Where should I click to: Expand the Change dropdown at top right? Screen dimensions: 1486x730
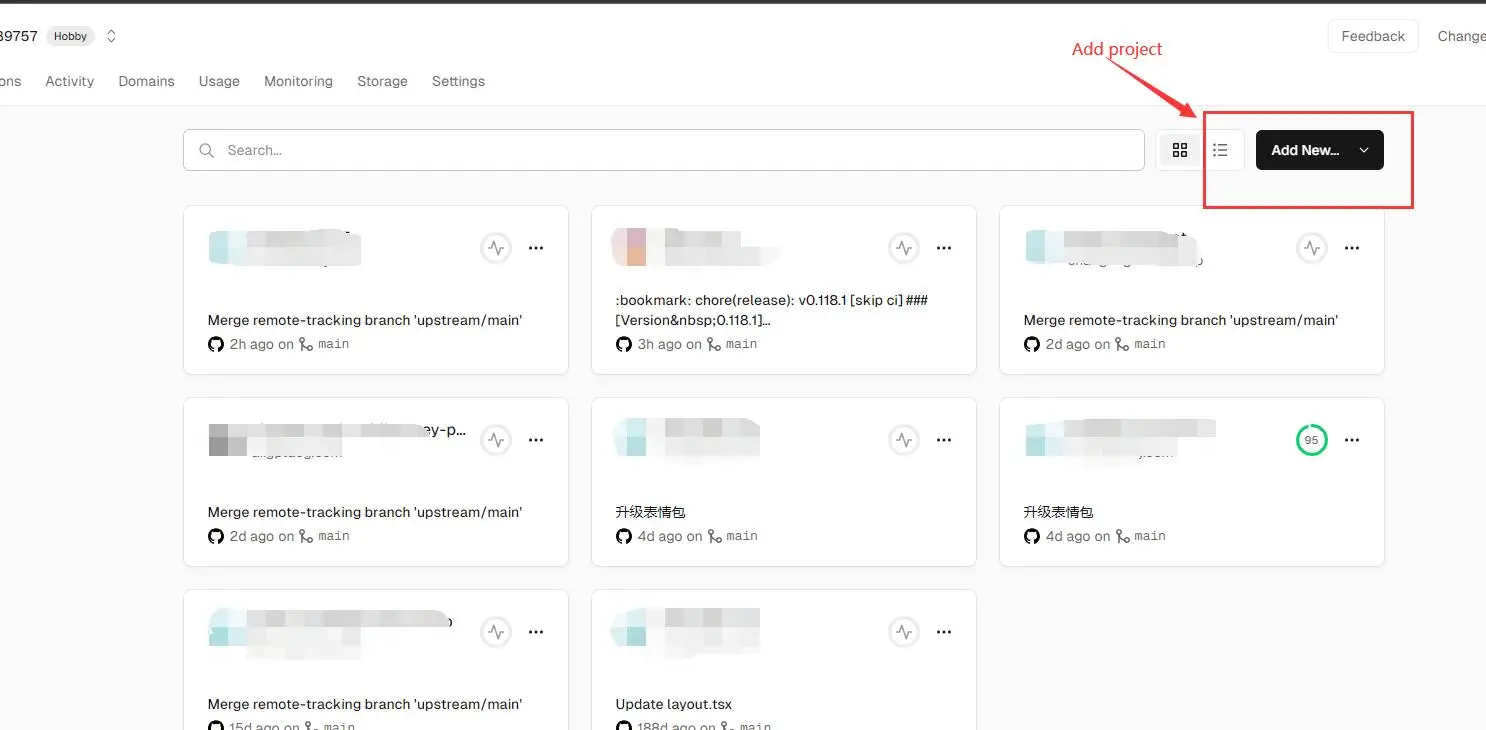[x=1461, y=35]
